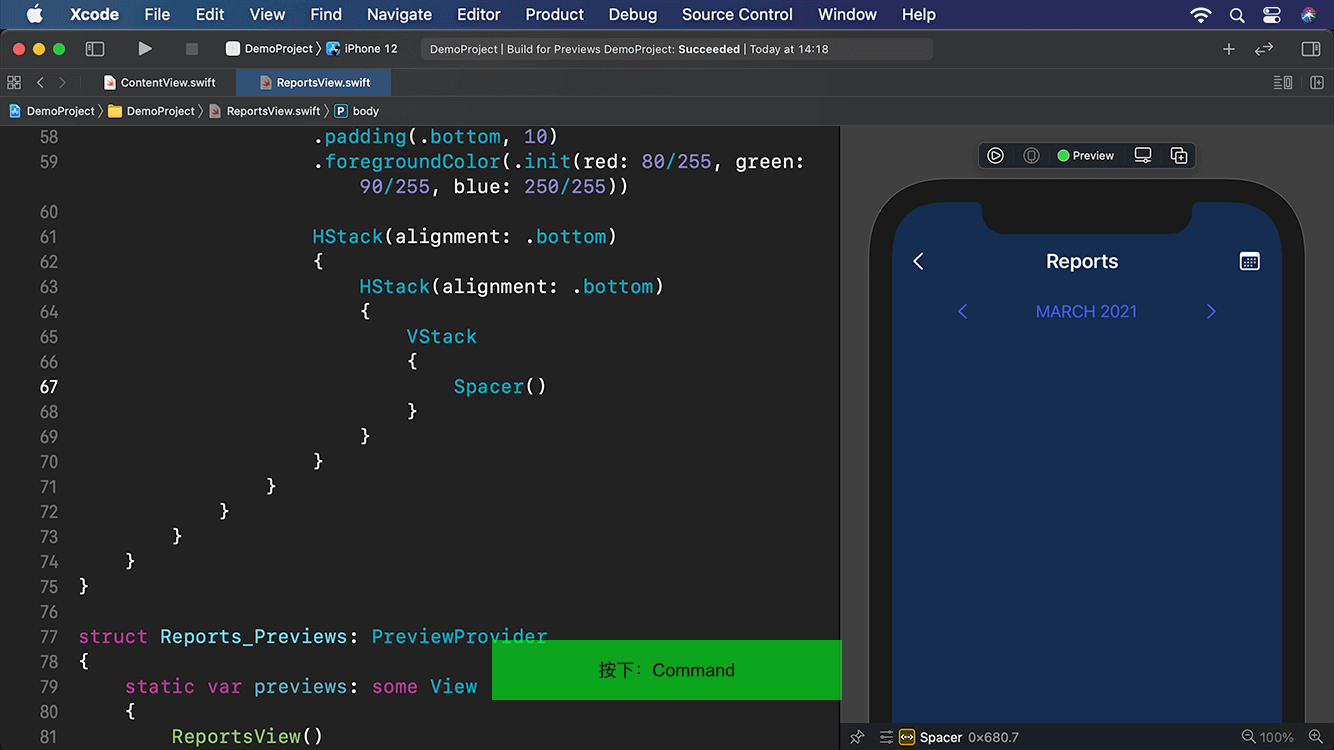Open canvas settings sliders icon
Viewport: 1334px width, 750px height.
point(886,737)
